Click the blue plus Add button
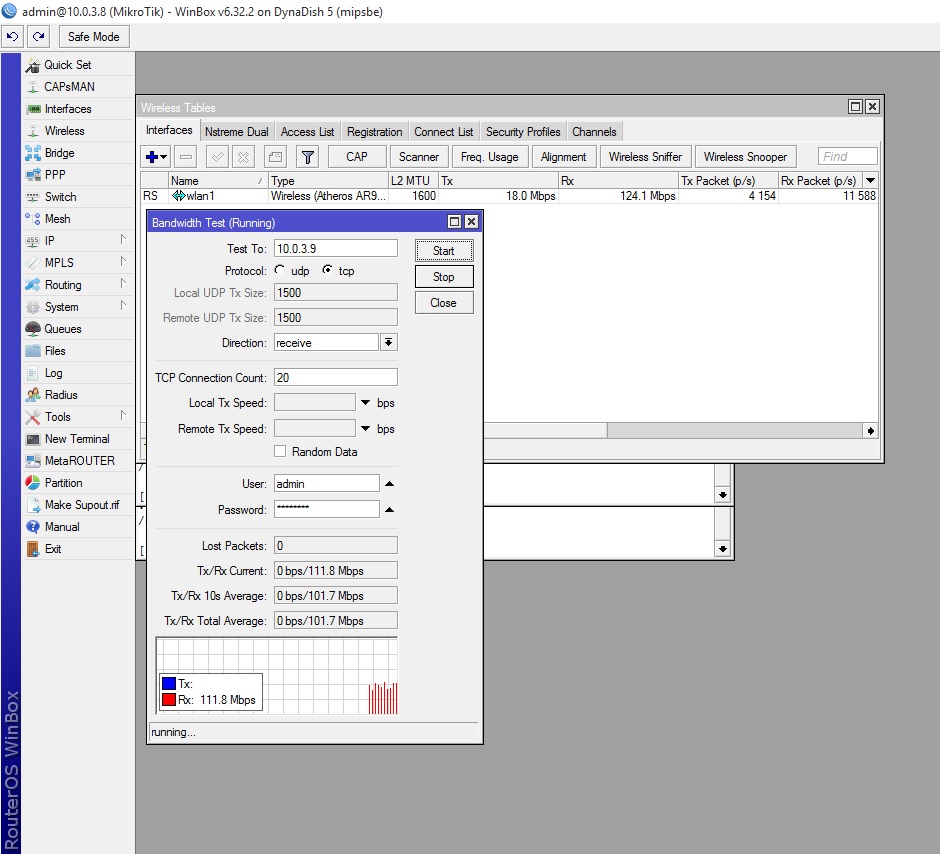The width and height of the screenshot is (940, 854). pos(152,157)
